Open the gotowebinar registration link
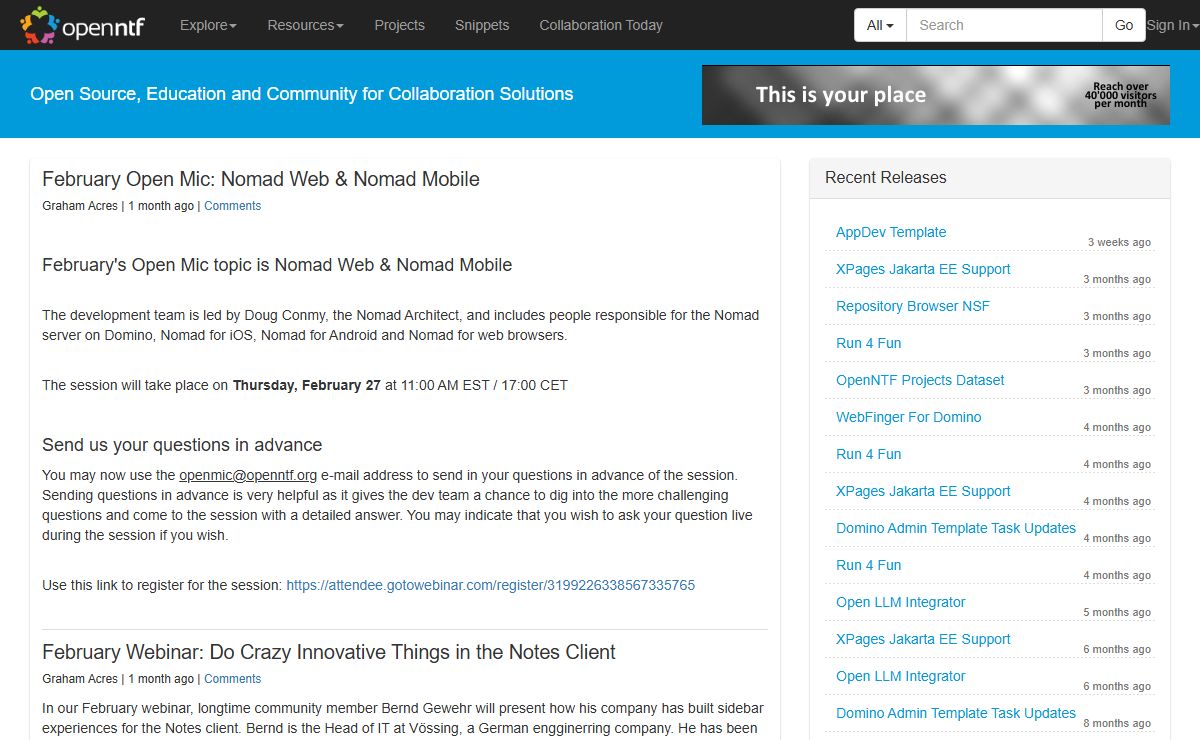 tap(490, 585)
